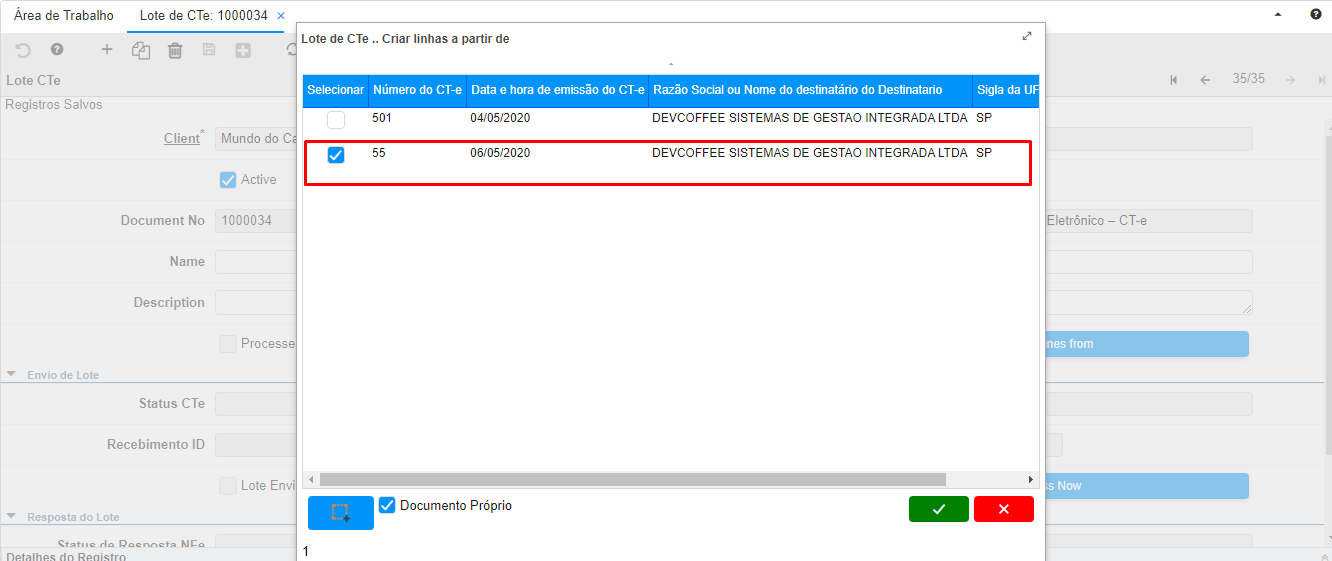Click the page number 1 below dialog buttons

pyautogui.click(x=306, y=551)
